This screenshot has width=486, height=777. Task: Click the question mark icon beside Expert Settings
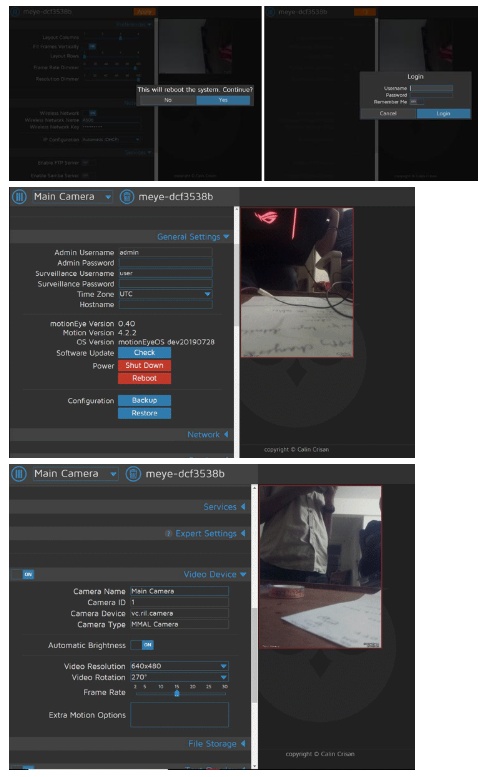(168, 534)
